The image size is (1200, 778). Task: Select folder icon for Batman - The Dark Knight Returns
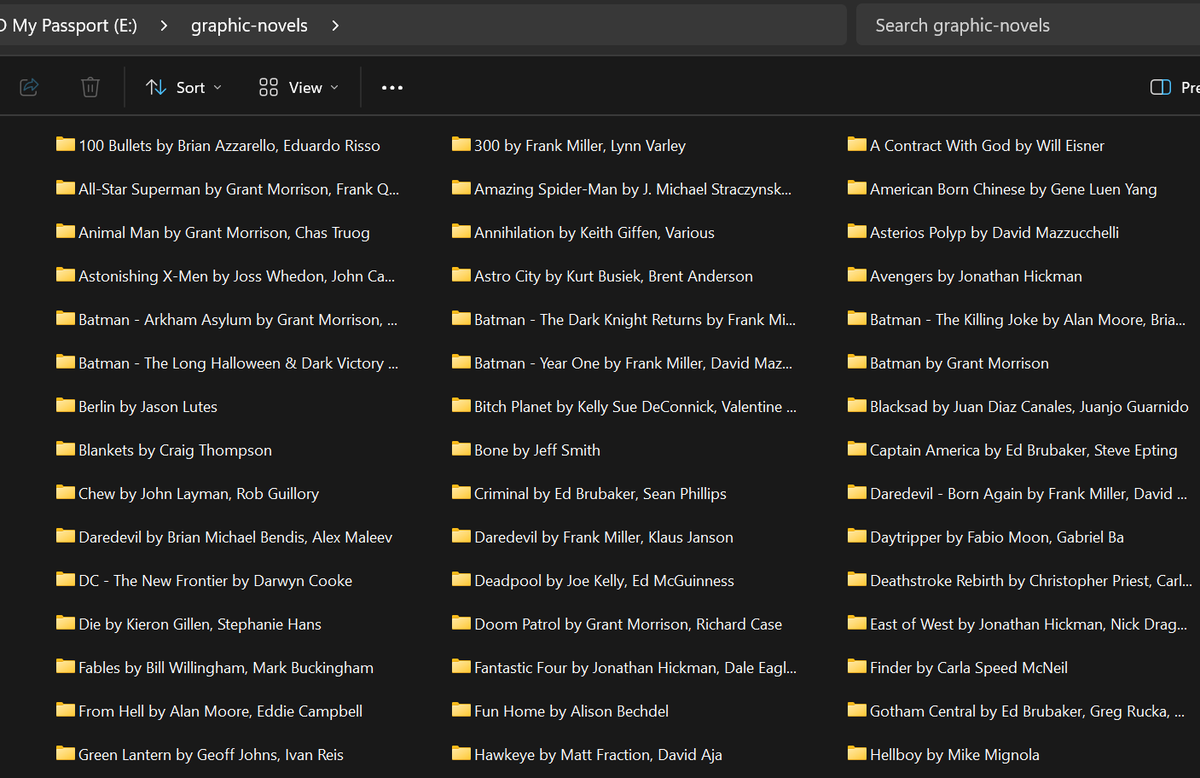click(x=461, y=319)
